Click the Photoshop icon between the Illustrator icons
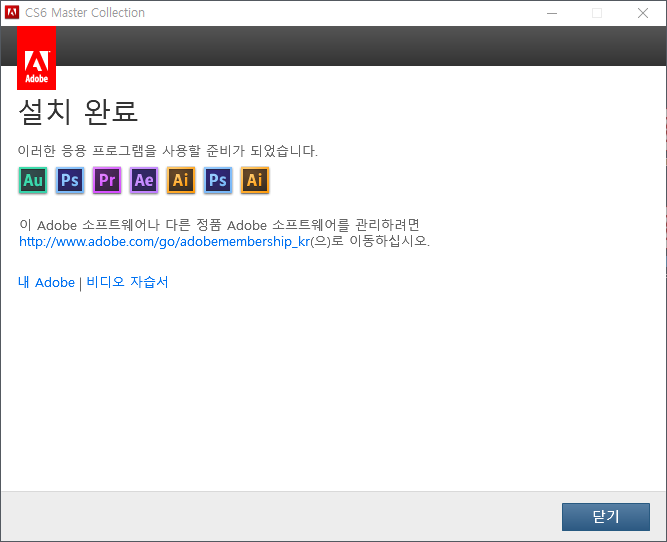 pyautogui.click(x=218, y=180)
